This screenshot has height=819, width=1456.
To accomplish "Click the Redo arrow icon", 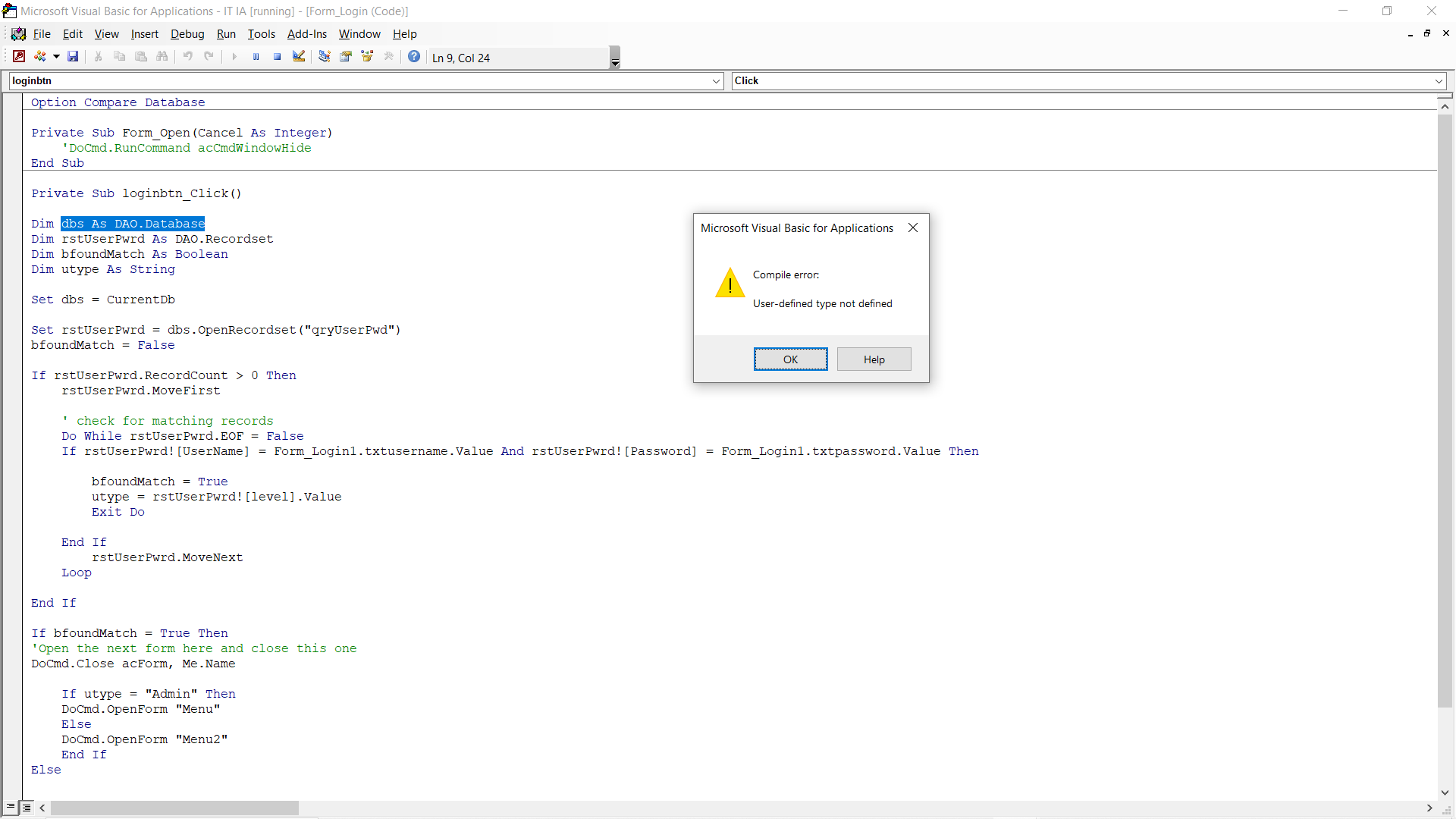I will click(x=209, y=57).
